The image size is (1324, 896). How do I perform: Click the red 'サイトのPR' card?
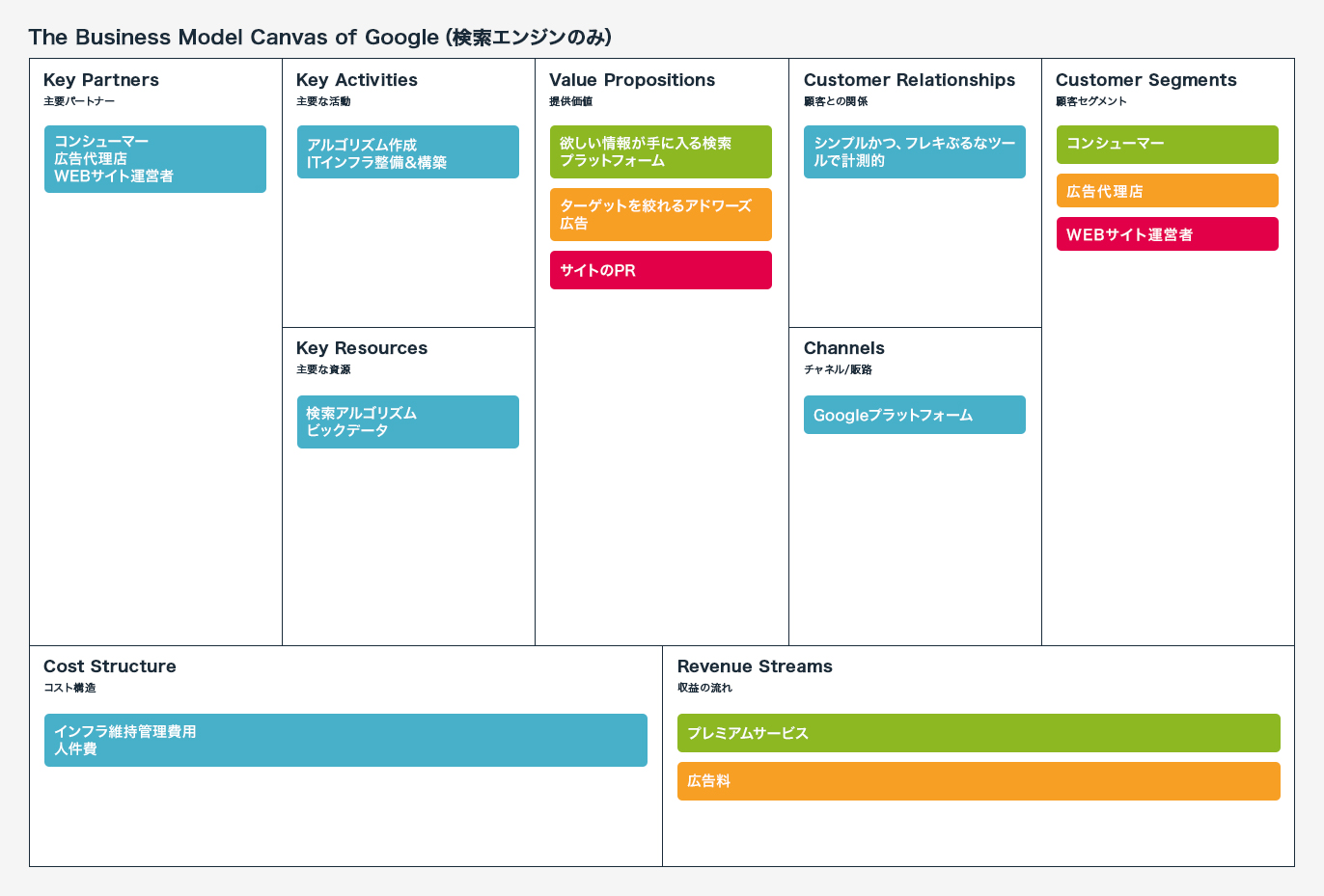click(661, 270)
